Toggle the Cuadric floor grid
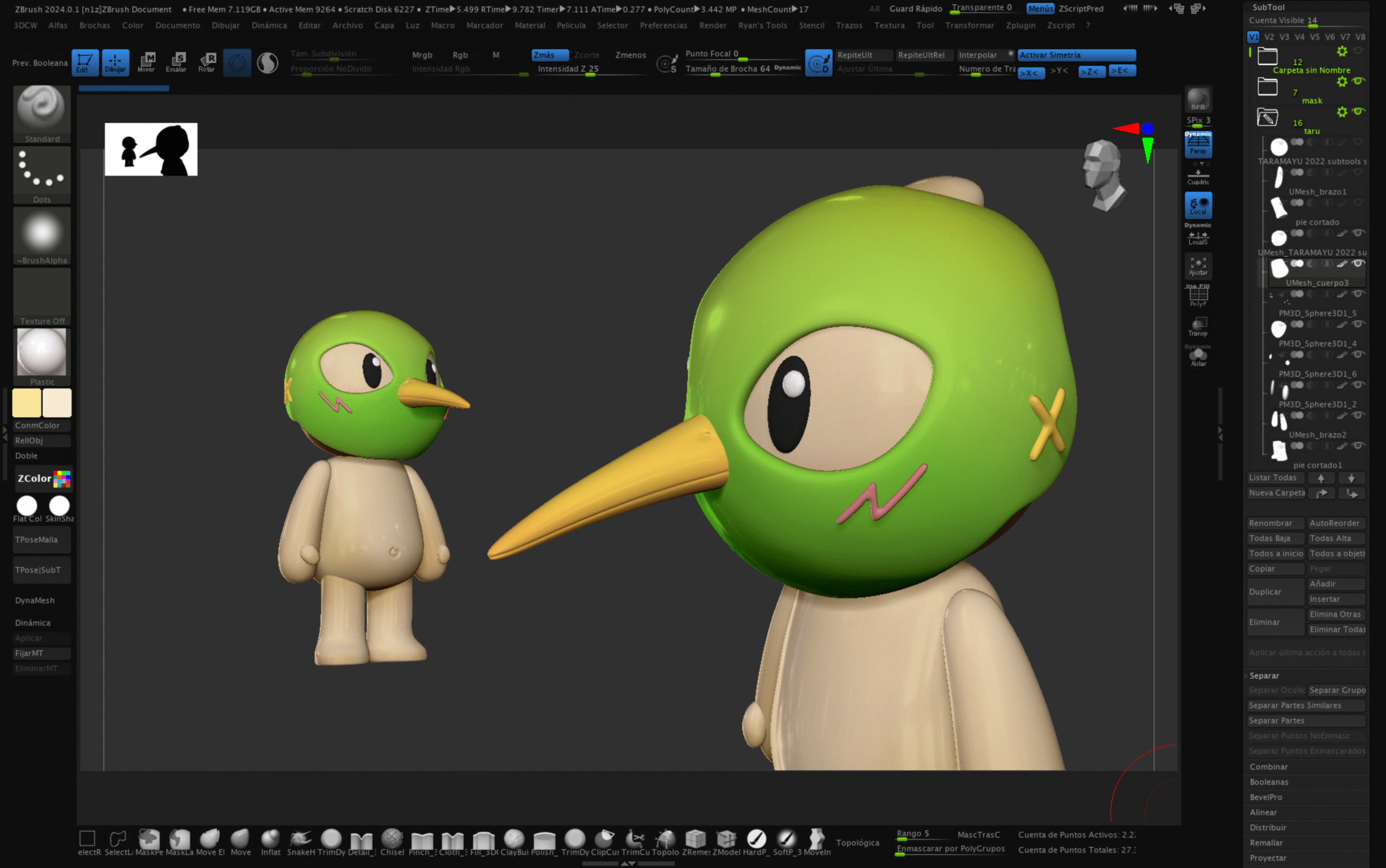 (x=1198, y=174)
